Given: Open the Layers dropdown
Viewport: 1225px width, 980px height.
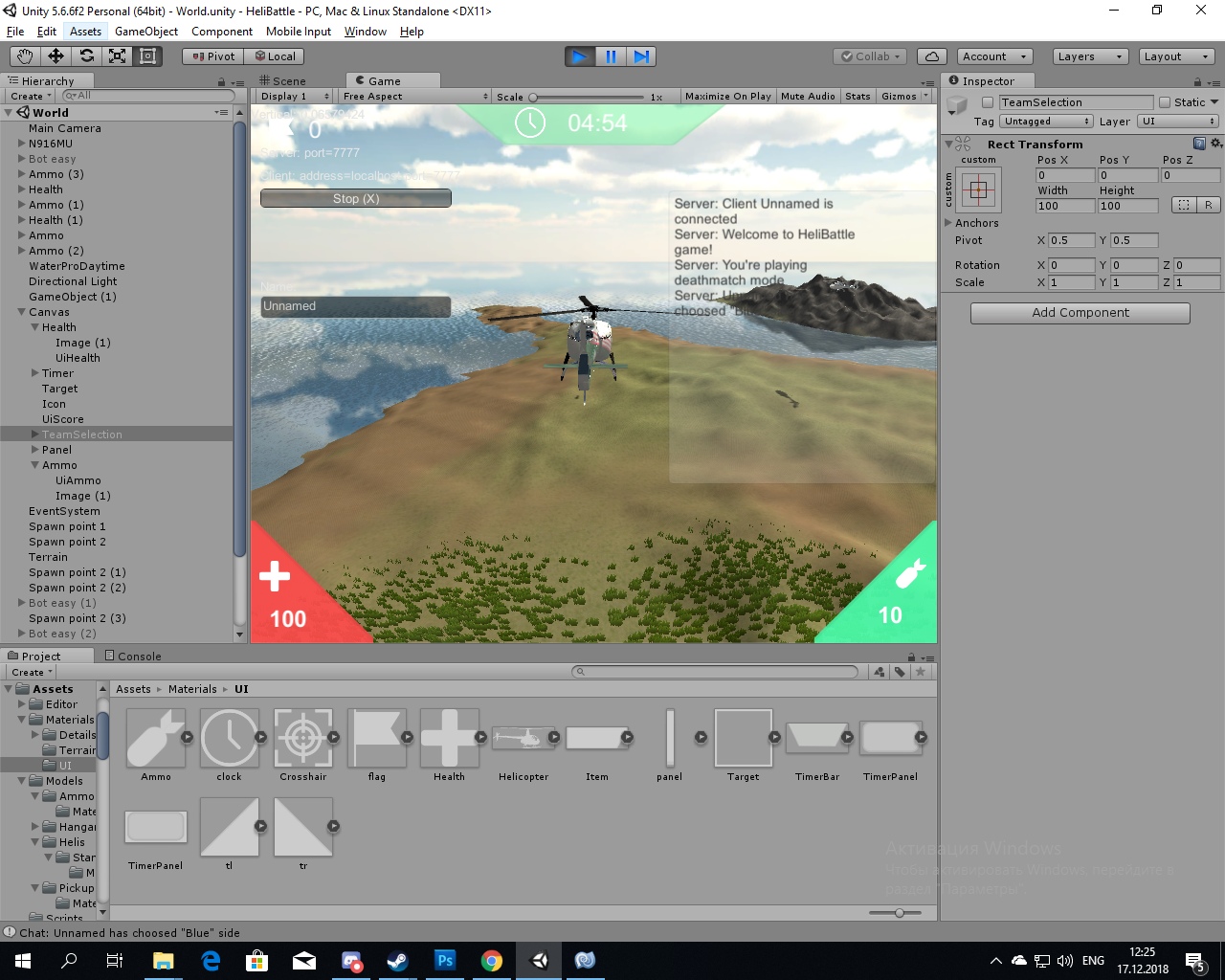Looking at the screenshot, I should pos(1090,56).
